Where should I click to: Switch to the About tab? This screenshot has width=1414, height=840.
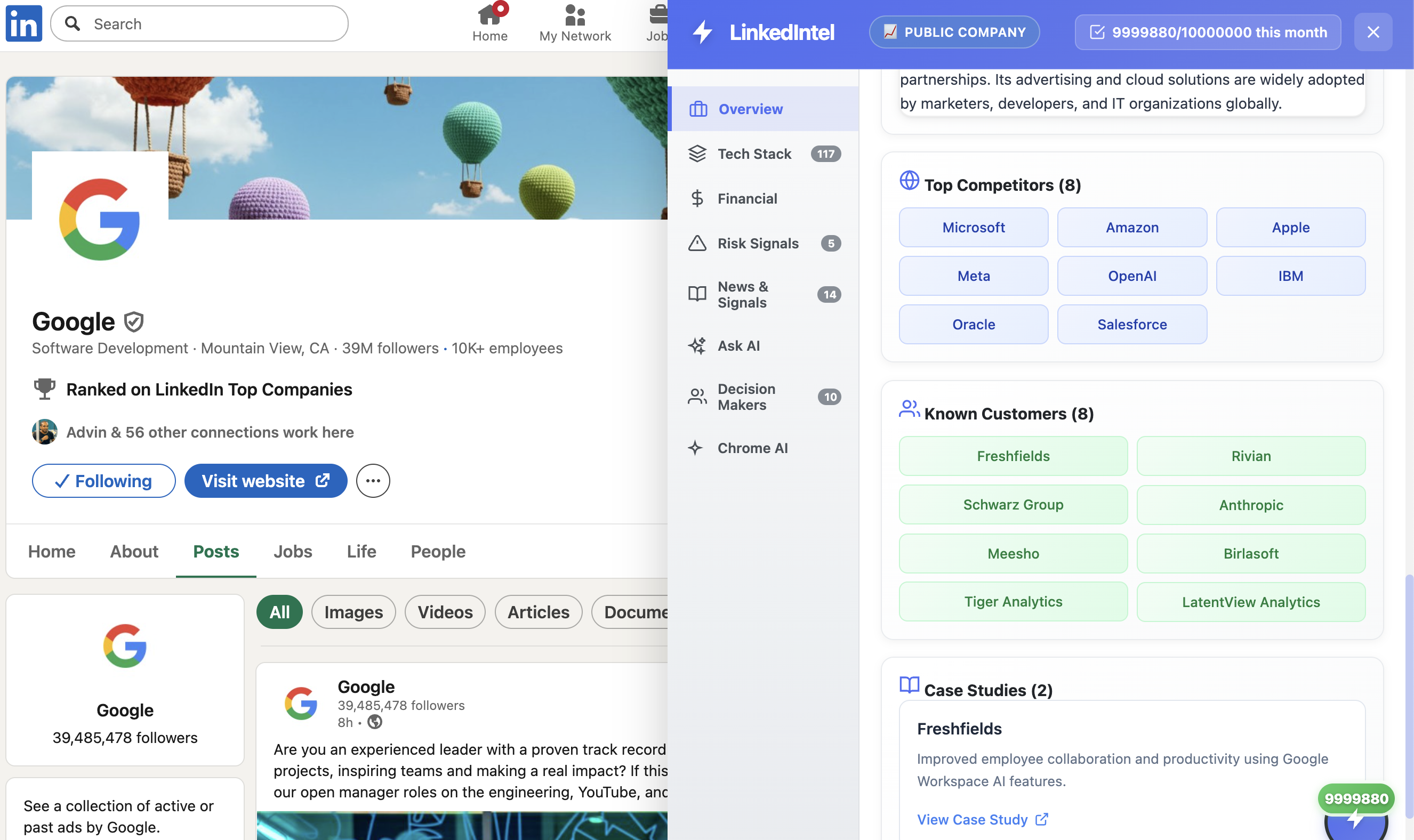[134, 551]
